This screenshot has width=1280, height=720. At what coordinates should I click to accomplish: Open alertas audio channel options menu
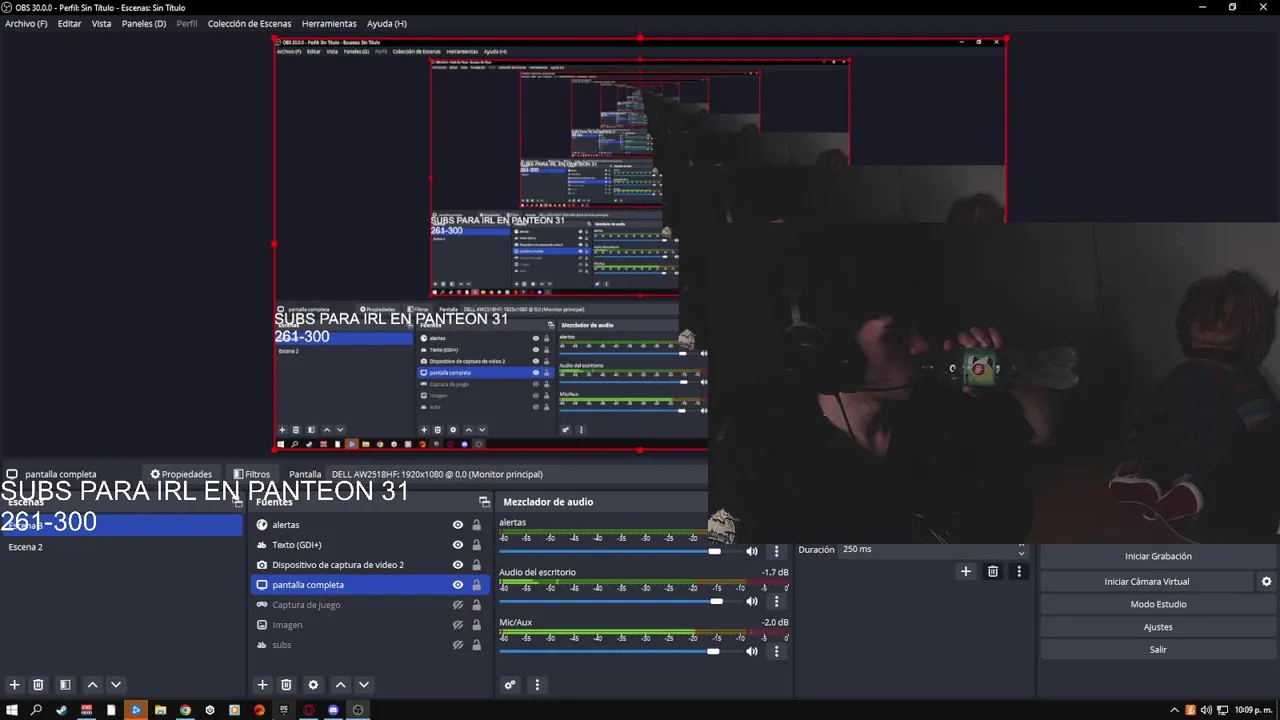776,551
